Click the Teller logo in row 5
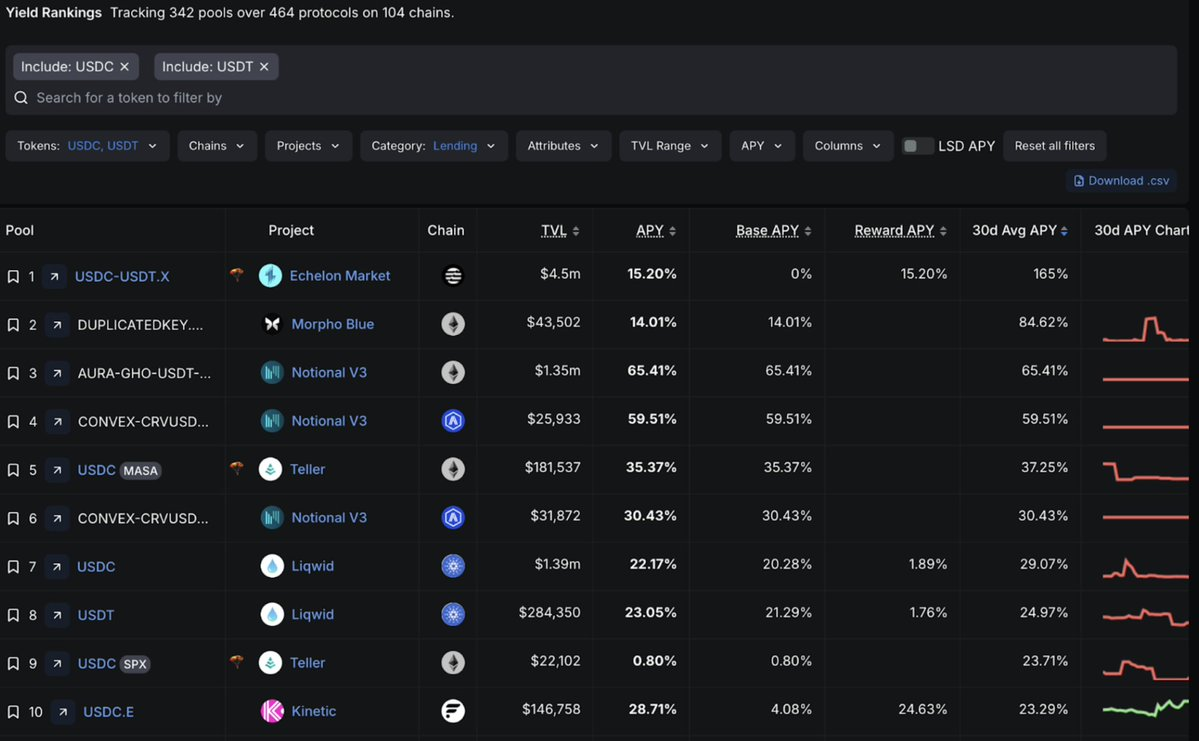Screen dimensions: 1199x741 point(271,469)
